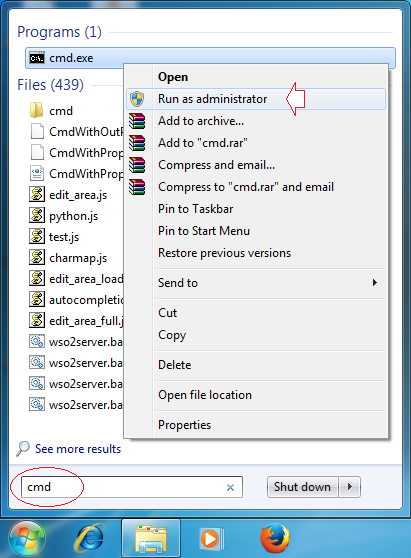
Task: Click the shield icon beside Run as administrator
Action: 137,99
